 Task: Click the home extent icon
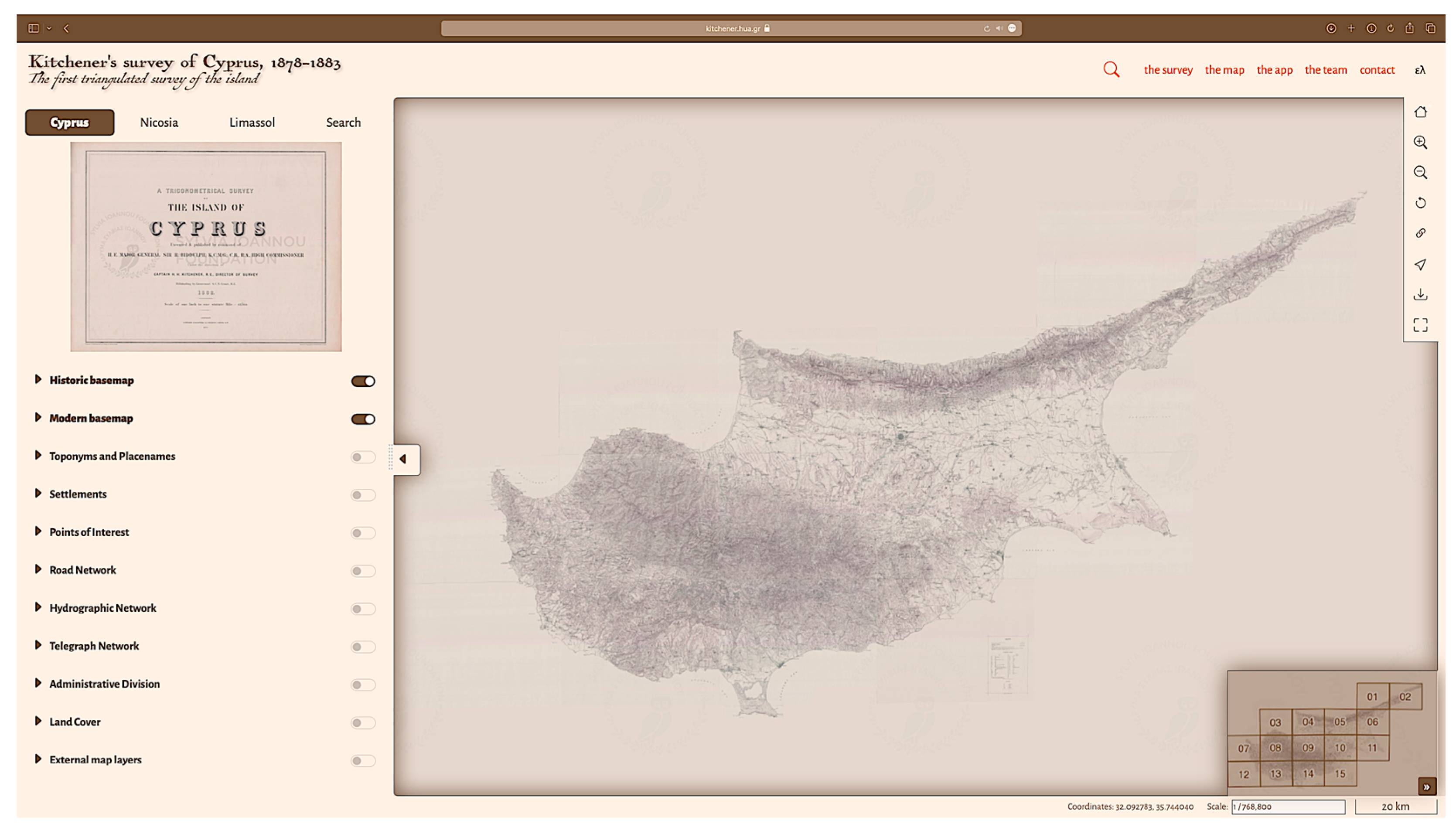tap(1420, 112)
